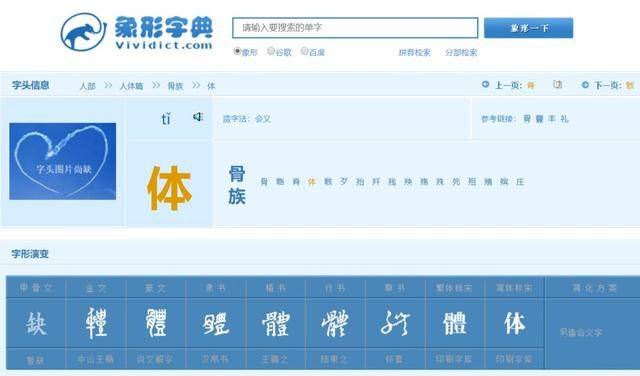Click the double-arrow separator after 人部
The image size is (640, 376).
click(108, 85)
